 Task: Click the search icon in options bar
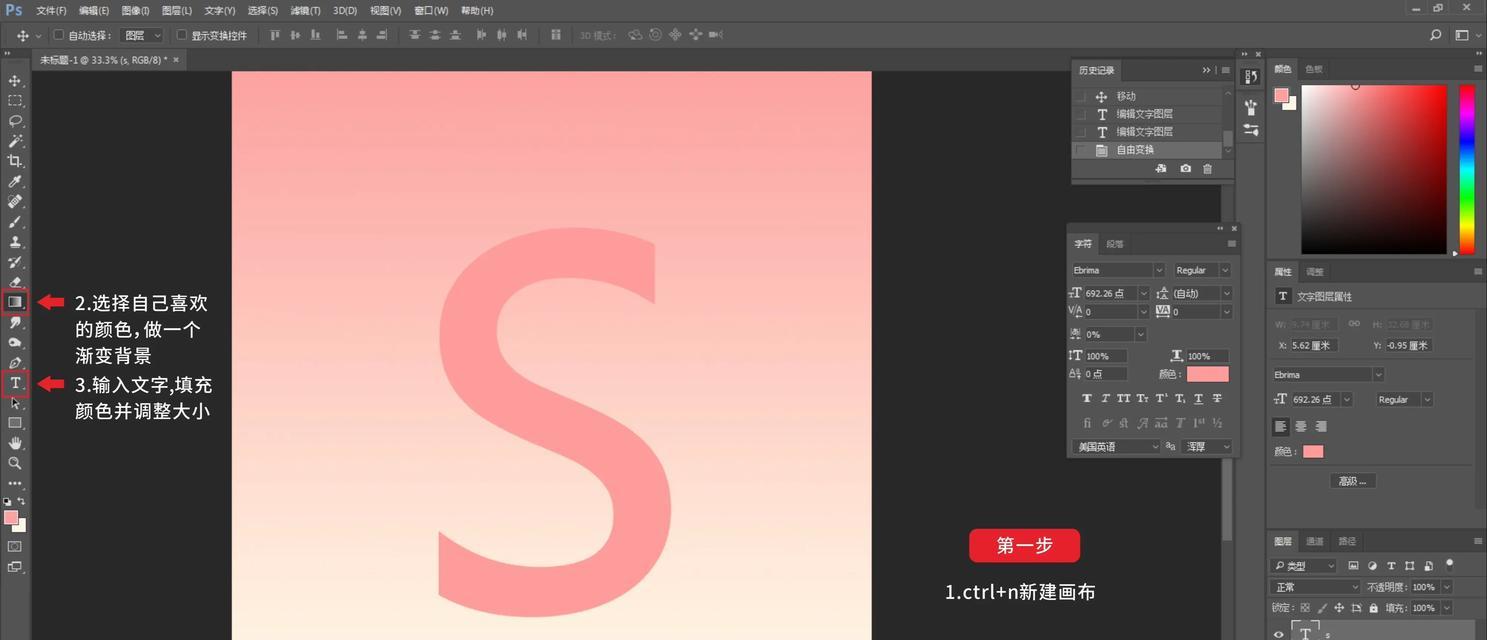[x=1436, y=35]
